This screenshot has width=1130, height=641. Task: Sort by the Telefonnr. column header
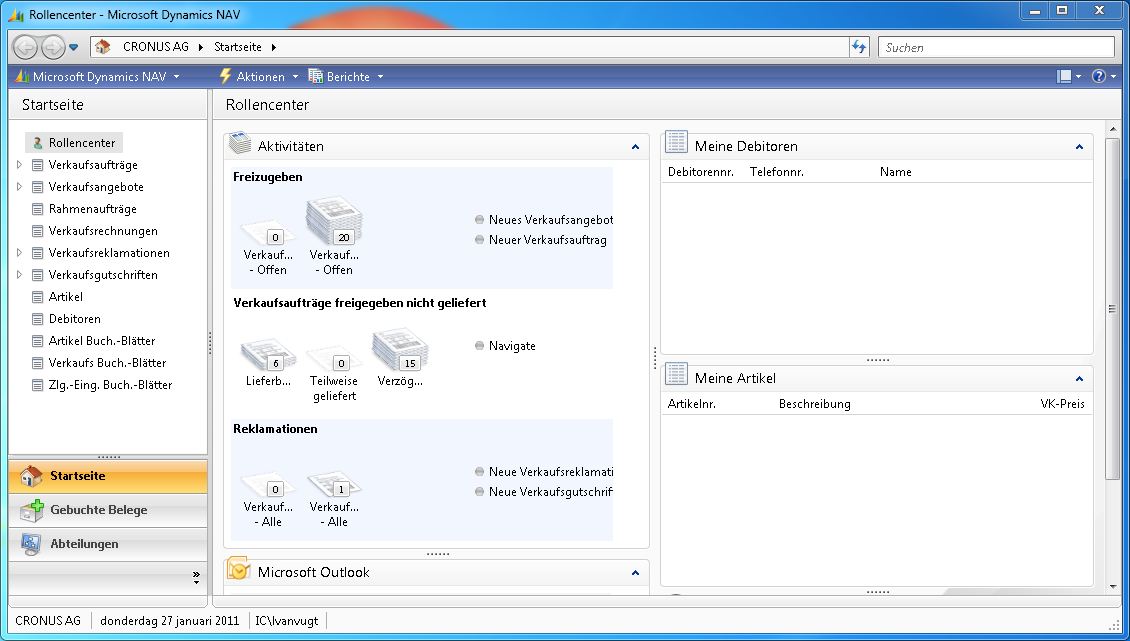click(776, 172)
